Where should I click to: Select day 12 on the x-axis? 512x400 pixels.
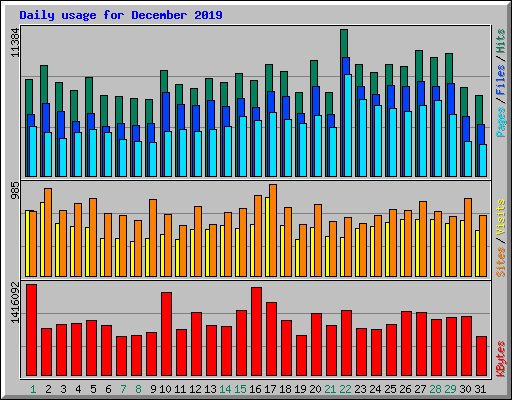coord(195,389)
